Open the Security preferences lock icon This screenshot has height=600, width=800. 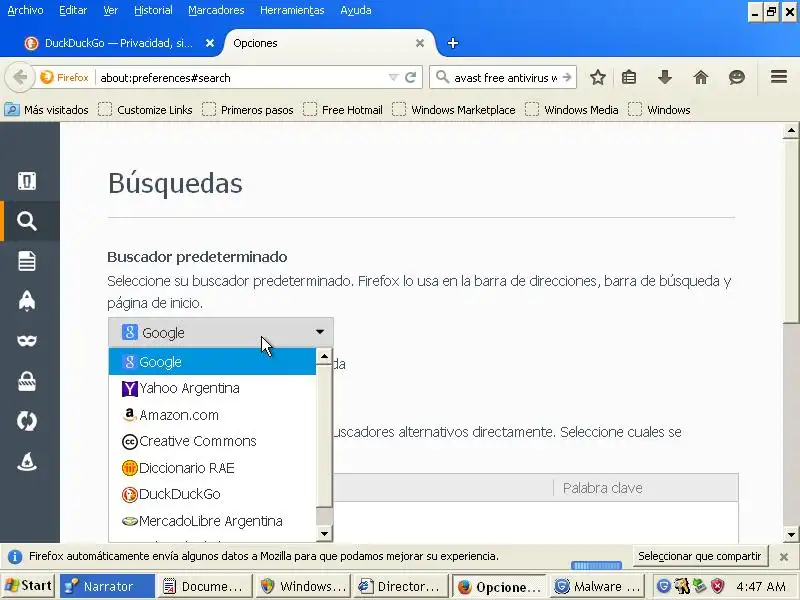[27, 381]
